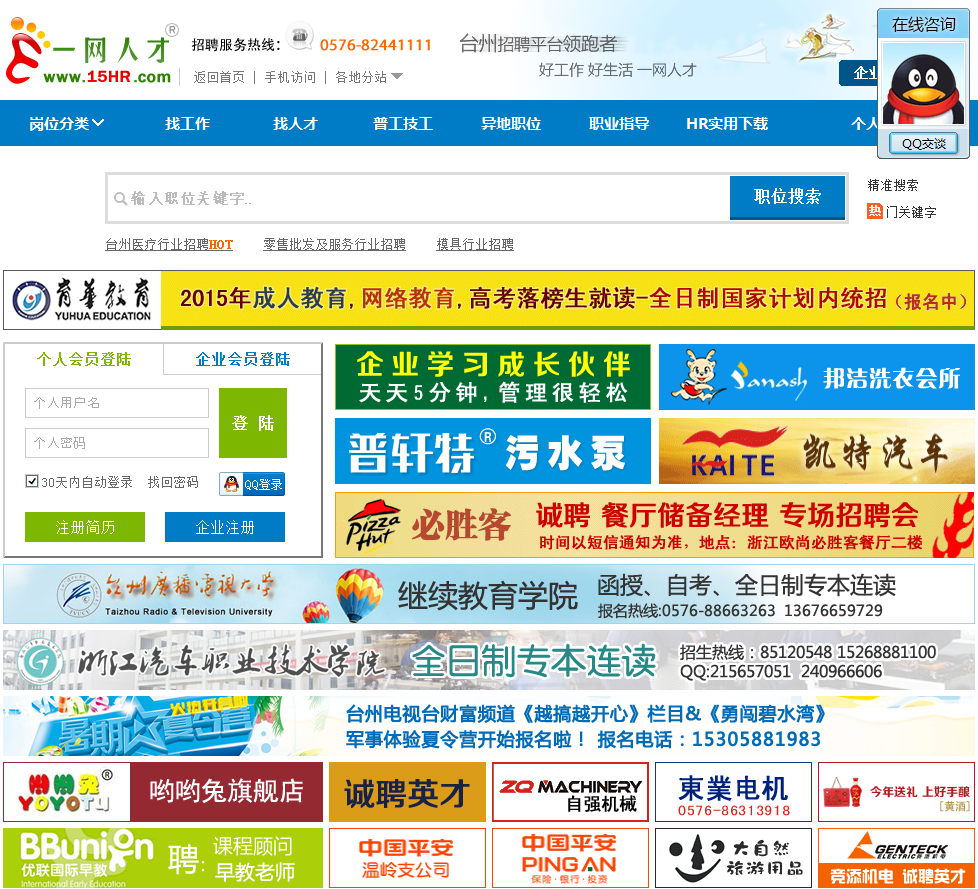
Task: Open the GENTECK 竞添机电 ad
Action: pyautogui.click(x=896, y=858)
